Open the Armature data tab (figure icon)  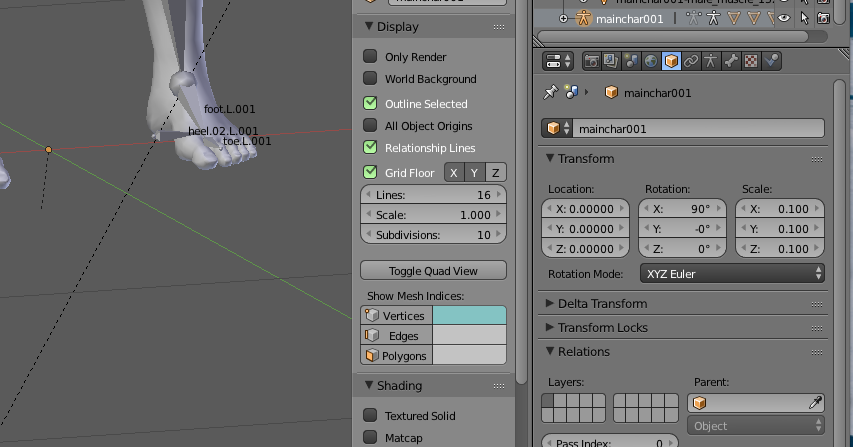point(710,61)
